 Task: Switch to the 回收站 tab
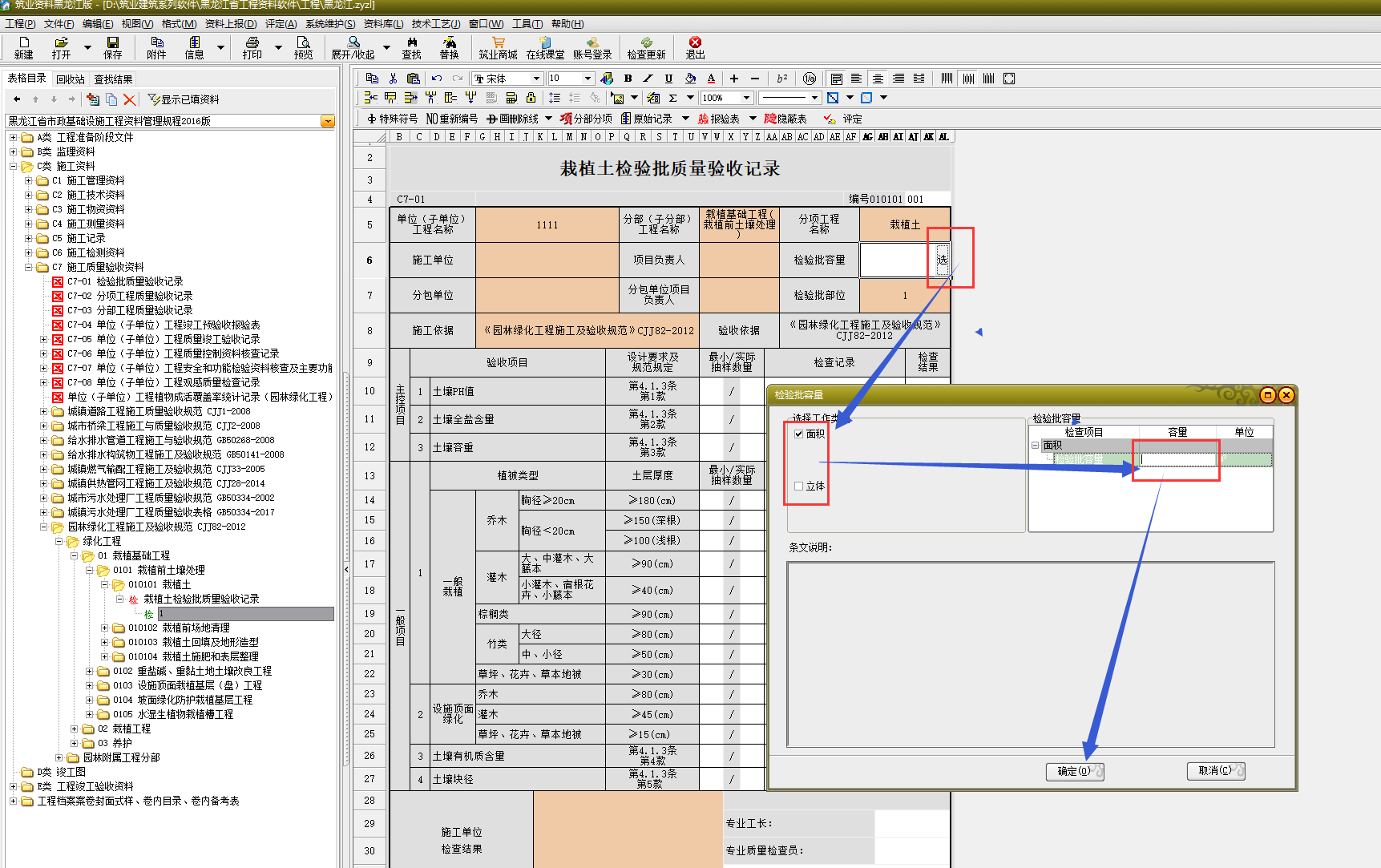click(x=70, y=79)
